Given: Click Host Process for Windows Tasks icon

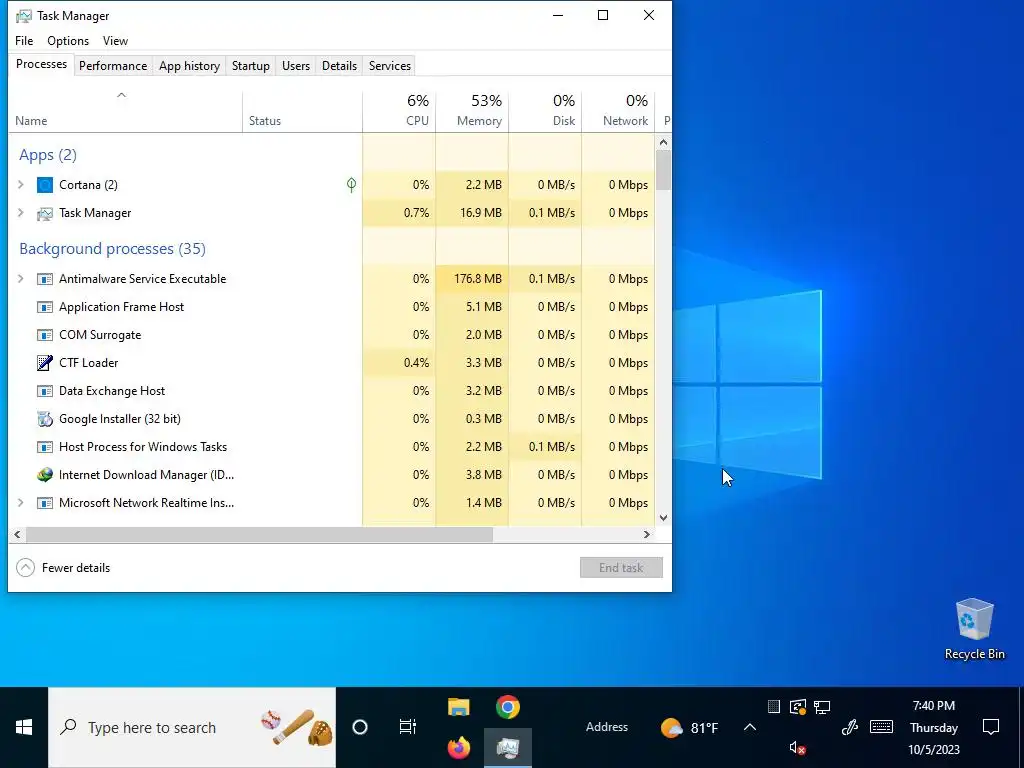Looking at the screenshot, I should (x=44, y=447).
